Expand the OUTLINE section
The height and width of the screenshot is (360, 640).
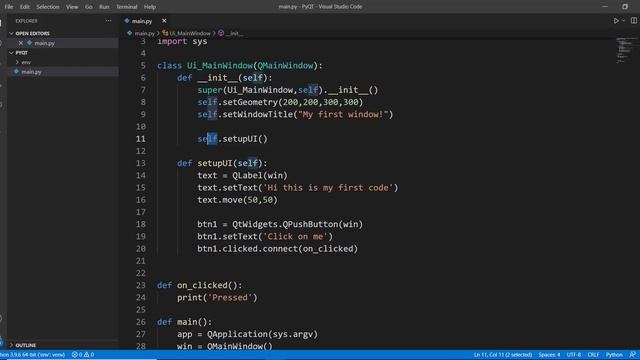[x=25, y=345]
